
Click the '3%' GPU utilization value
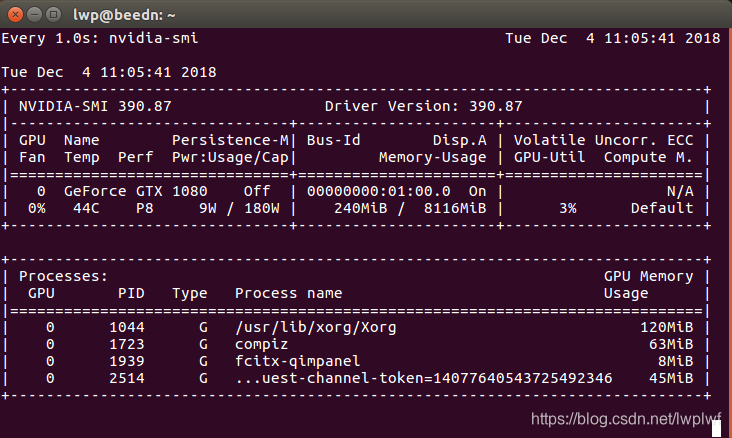tap(568, 208)
